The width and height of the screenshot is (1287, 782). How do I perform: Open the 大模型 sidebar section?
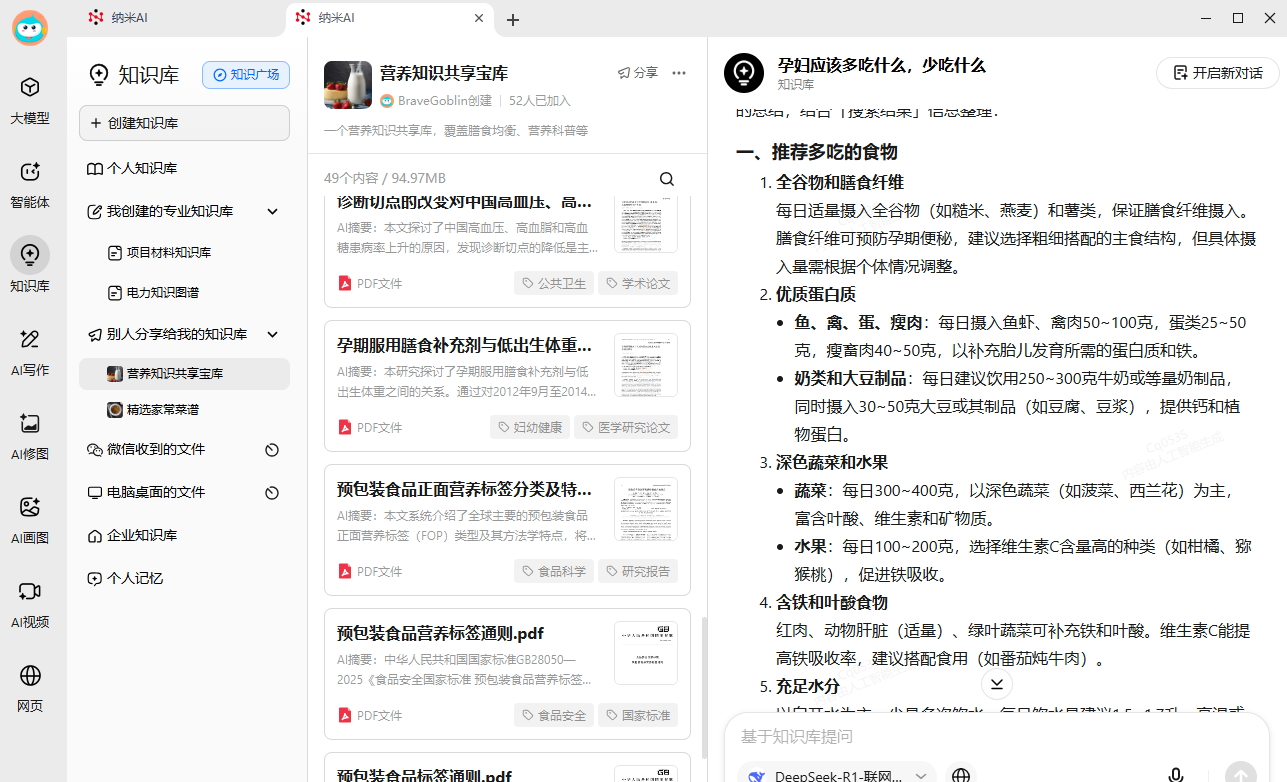30,100
